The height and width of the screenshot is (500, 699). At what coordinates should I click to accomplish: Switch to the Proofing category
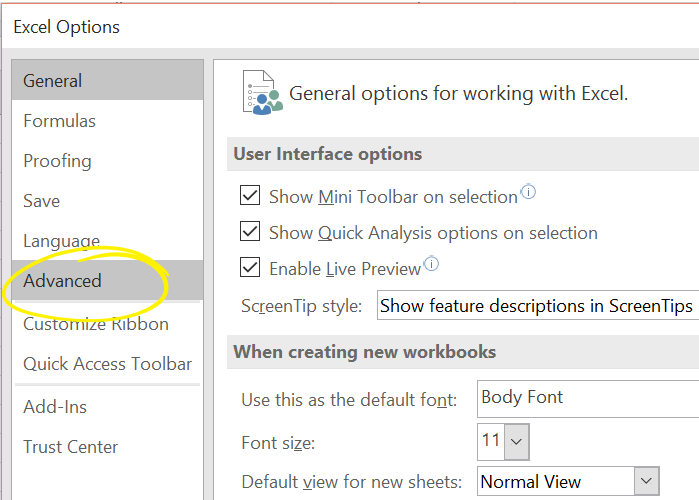point(57,161)
